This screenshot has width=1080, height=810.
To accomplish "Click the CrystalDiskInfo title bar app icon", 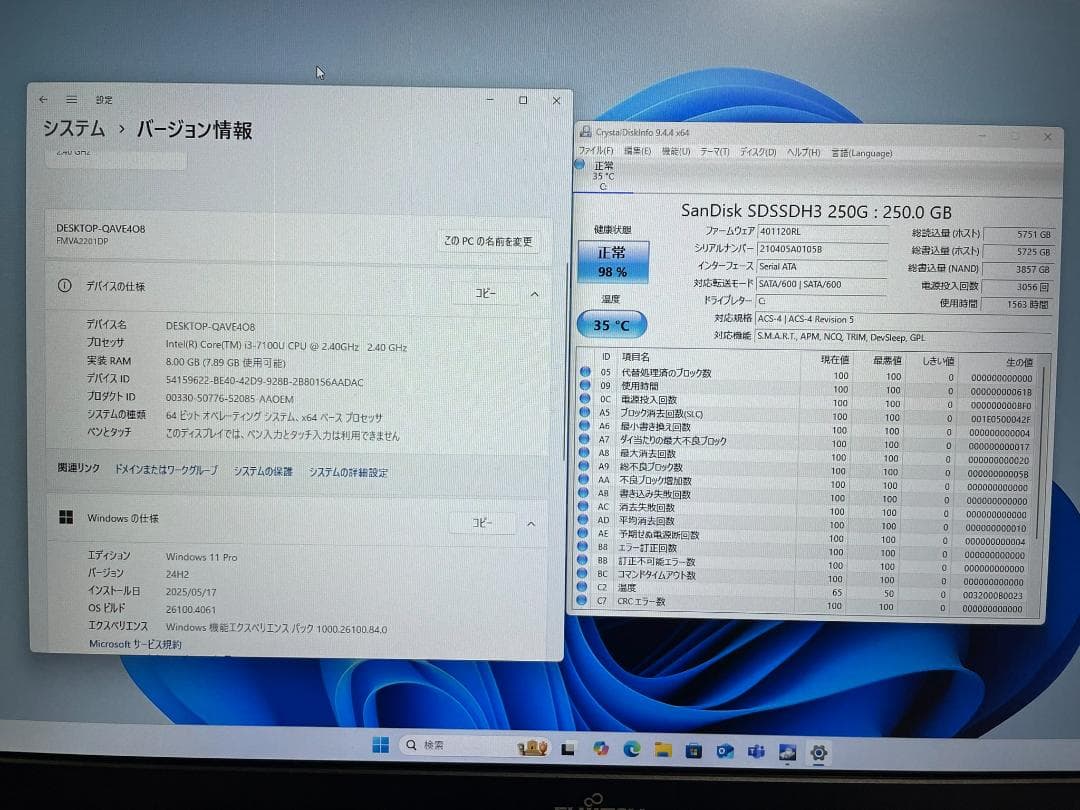I will coord(585,132).
